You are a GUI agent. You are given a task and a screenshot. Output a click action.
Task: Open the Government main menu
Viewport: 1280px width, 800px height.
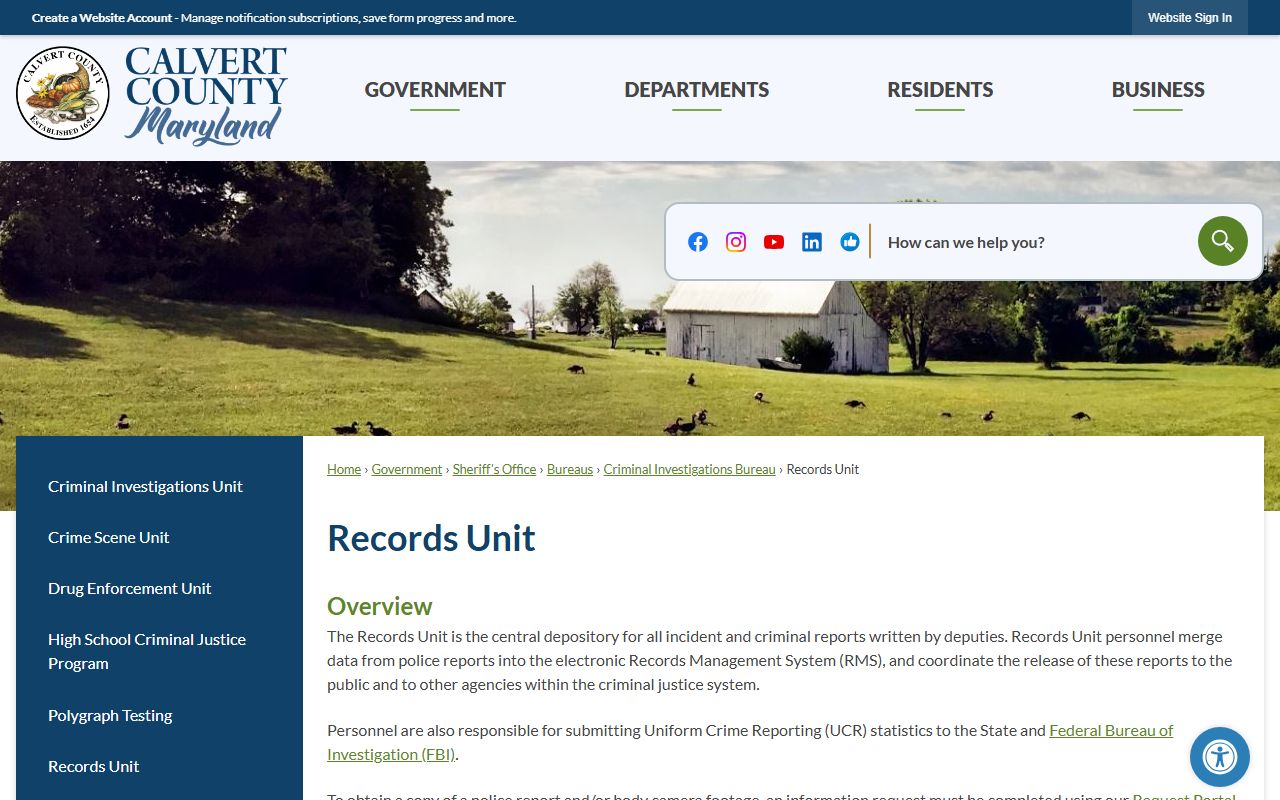click(x=435, y=90)
